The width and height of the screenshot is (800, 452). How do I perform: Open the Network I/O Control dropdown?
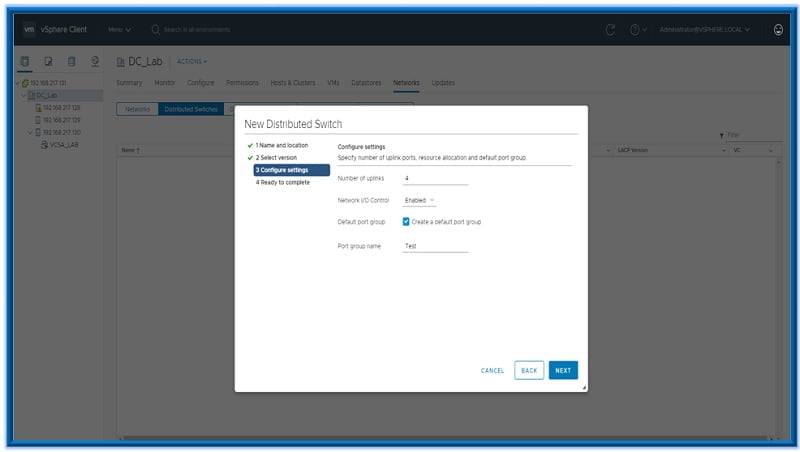point(419,200)
